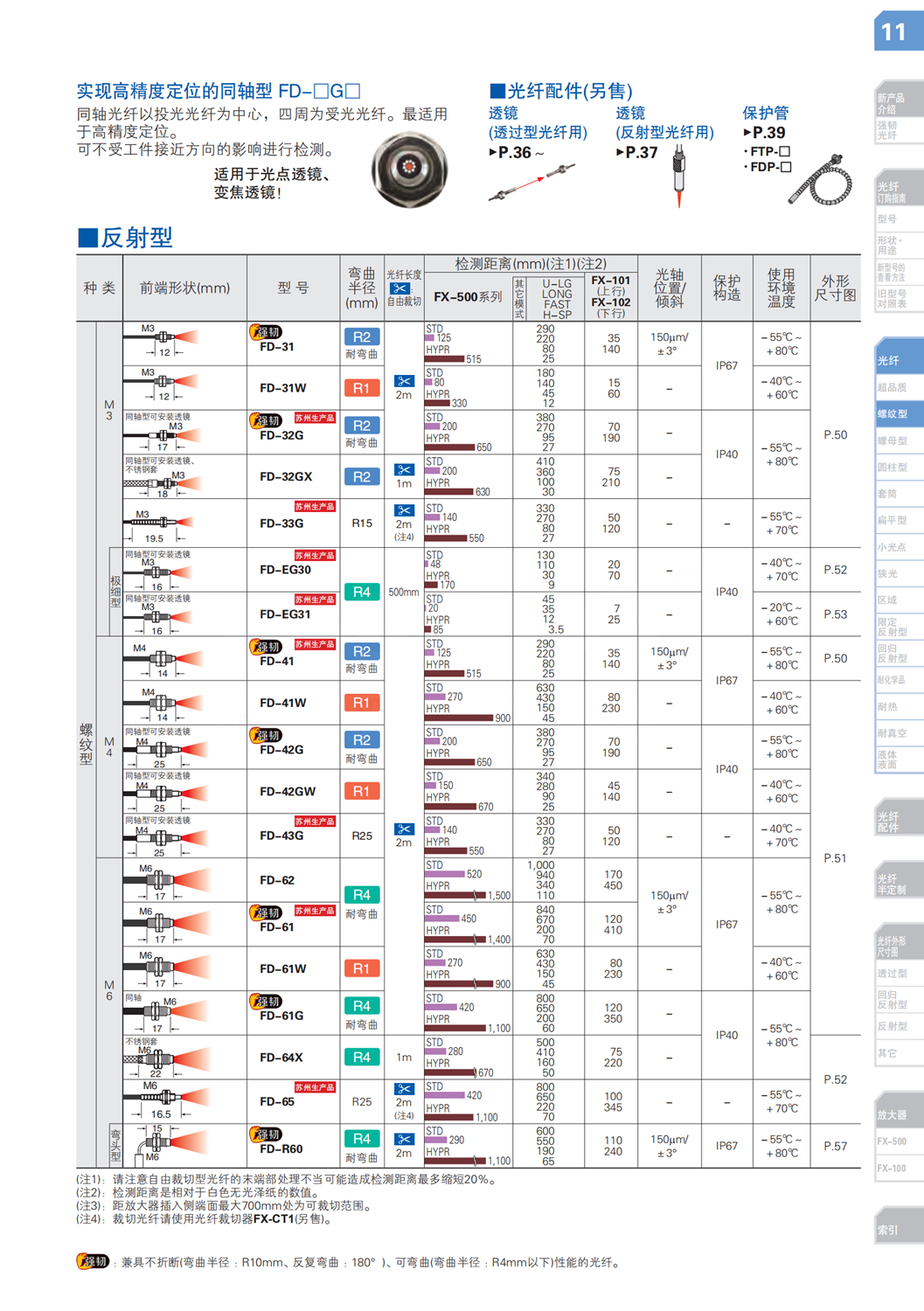Switch to the 圆柱型 side tab
924x1311 pixels.
899,468
